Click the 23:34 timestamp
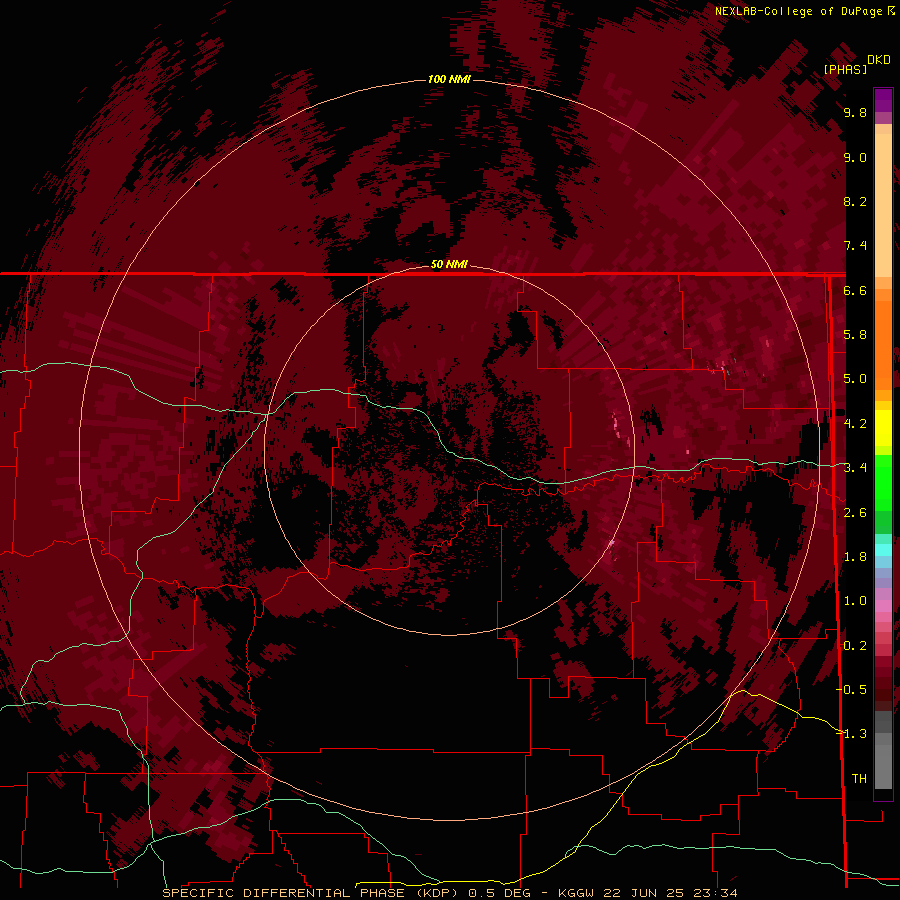The image size is (900, 900). [716, 893]
